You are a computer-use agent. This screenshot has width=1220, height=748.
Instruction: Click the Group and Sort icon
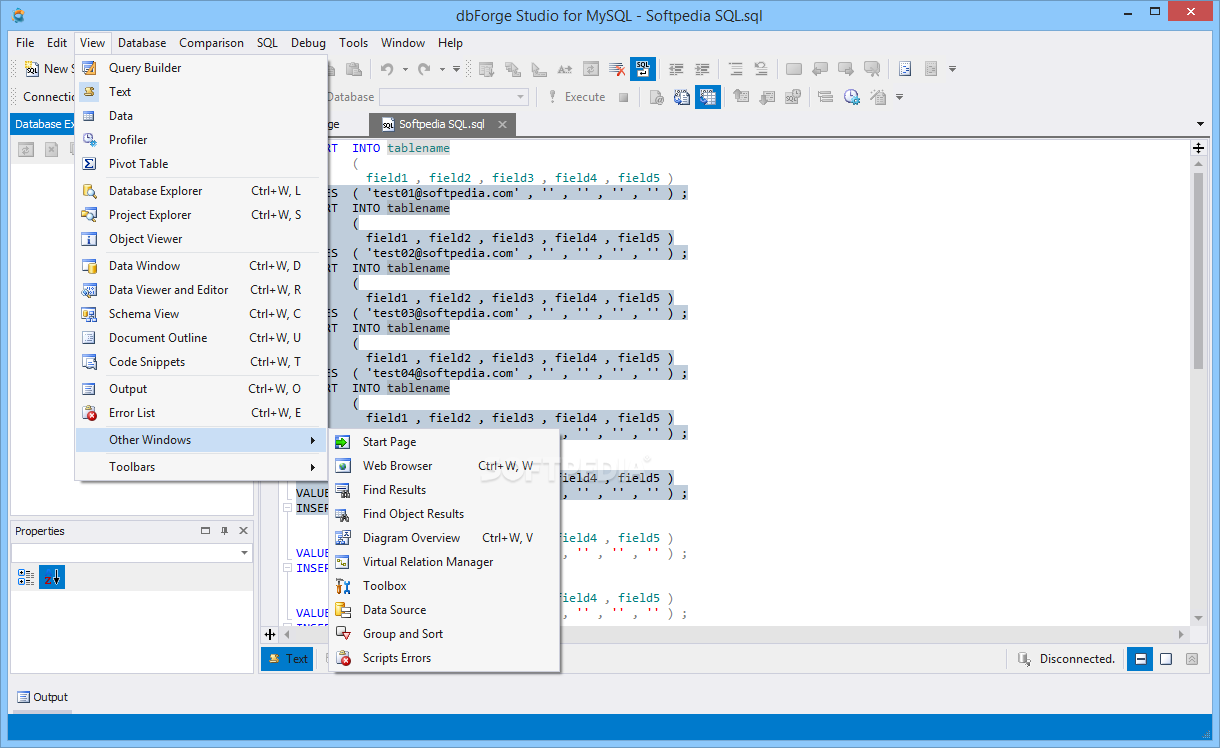click(343, 634)
